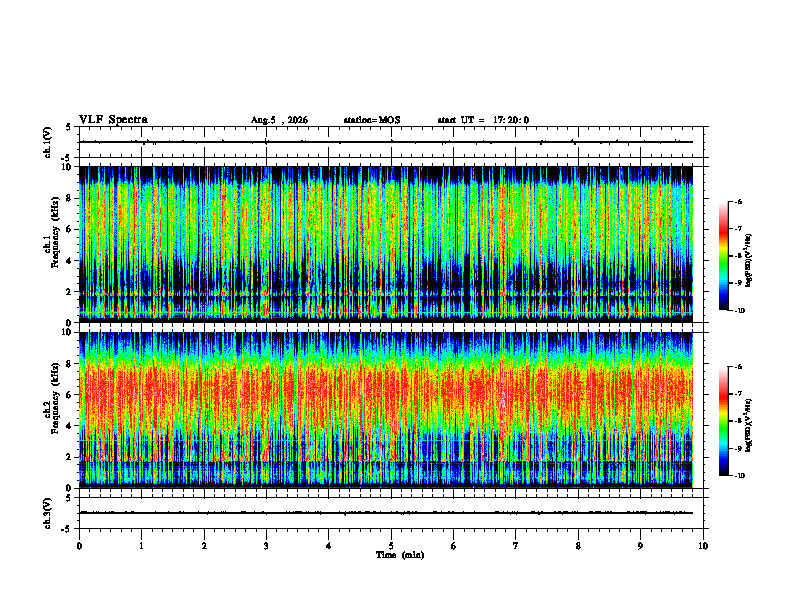Click the "VLF Spectra" plot title

[x=113, y=120]
